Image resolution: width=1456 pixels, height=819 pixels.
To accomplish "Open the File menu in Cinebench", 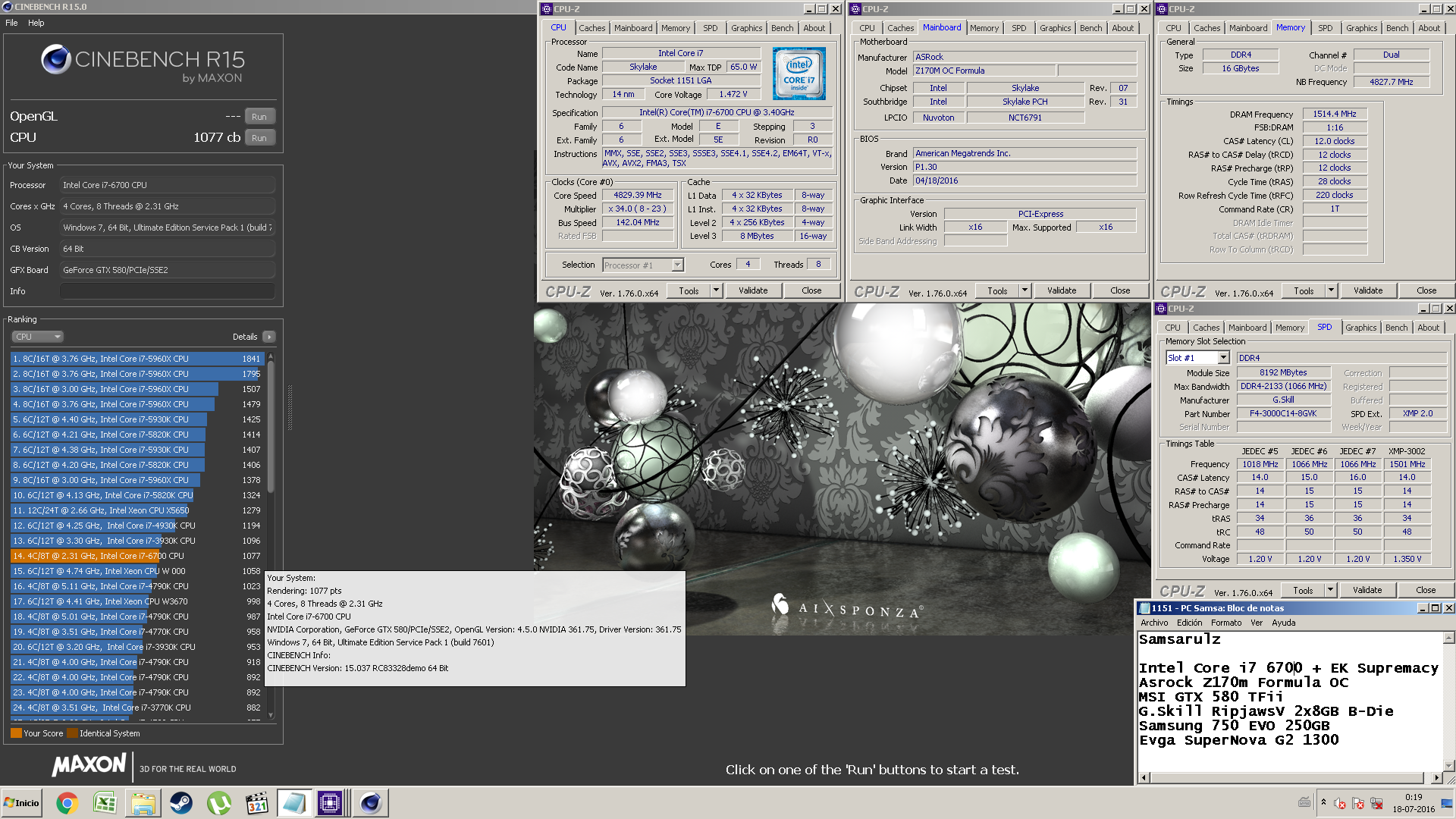I will (11, 23).
